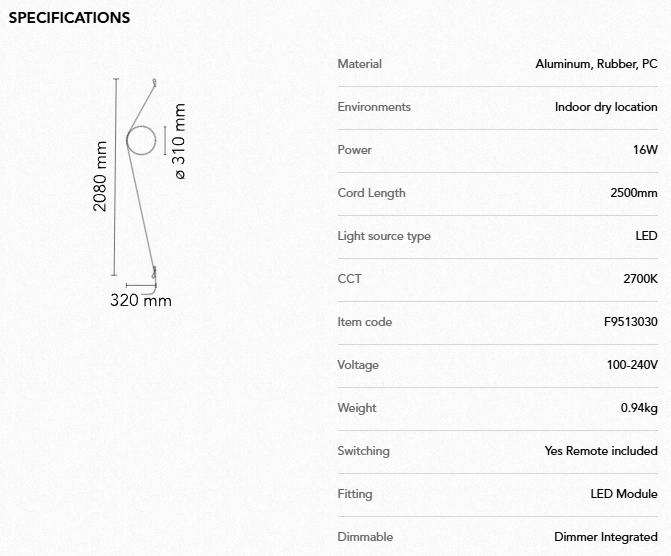The width and height of the screenshot is (671, 556).
Task: Click the Material row label
Action: tap(360, 64)
